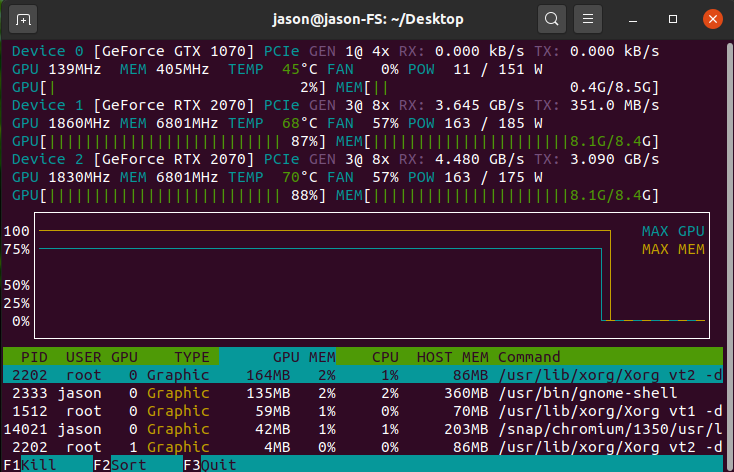Viewport: 734px width, 472px height.
Task: Click the F3 Quit function
Action: (210, 465)
